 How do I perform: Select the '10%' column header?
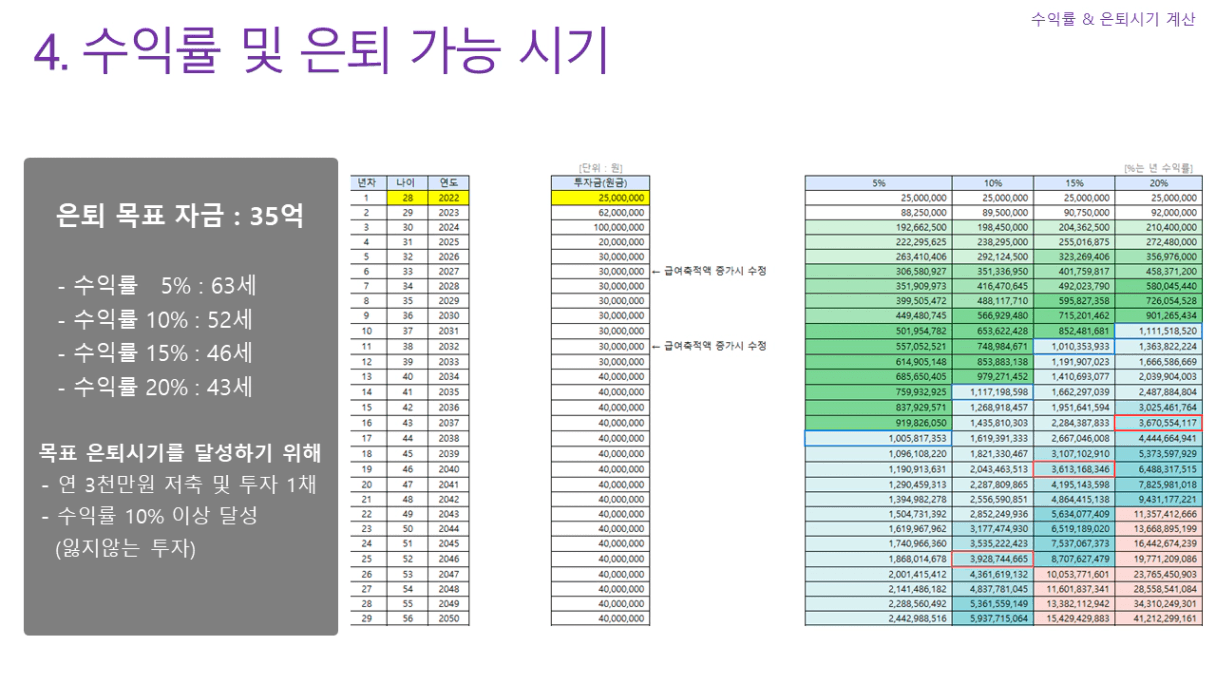click(x=992, y=183)
